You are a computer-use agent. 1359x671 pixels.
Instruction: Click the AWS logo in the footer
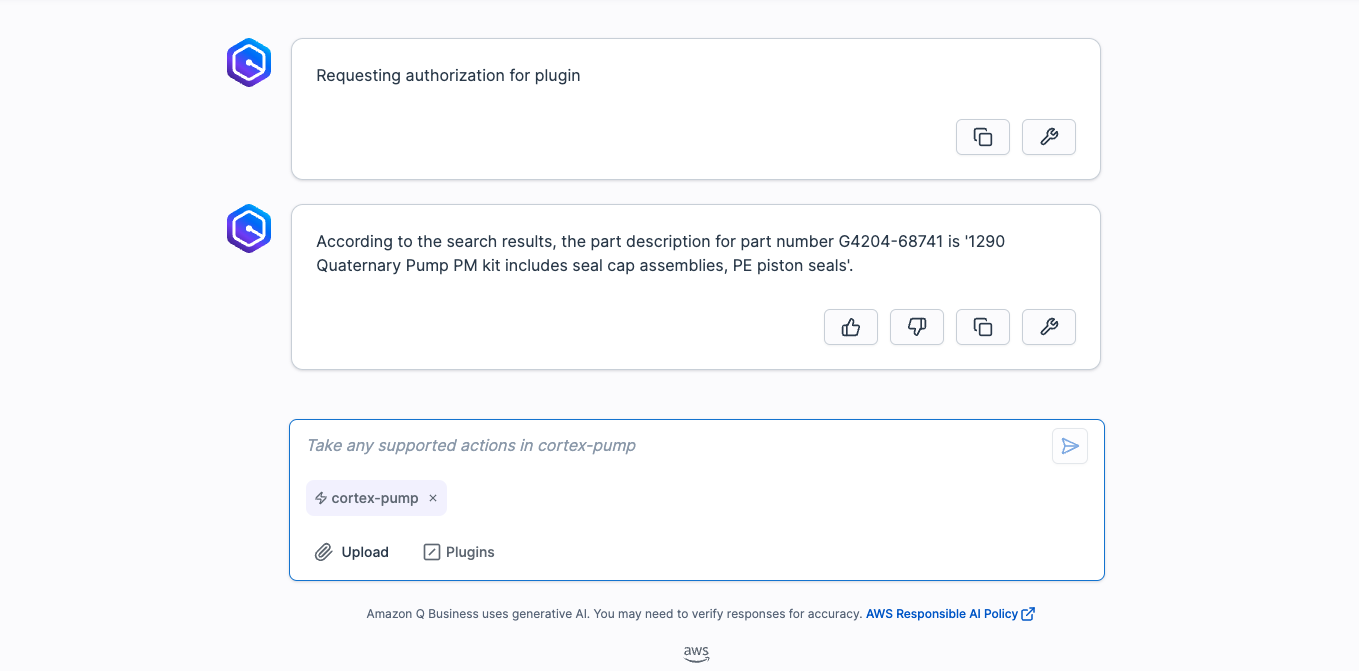(x=696, y=653)
